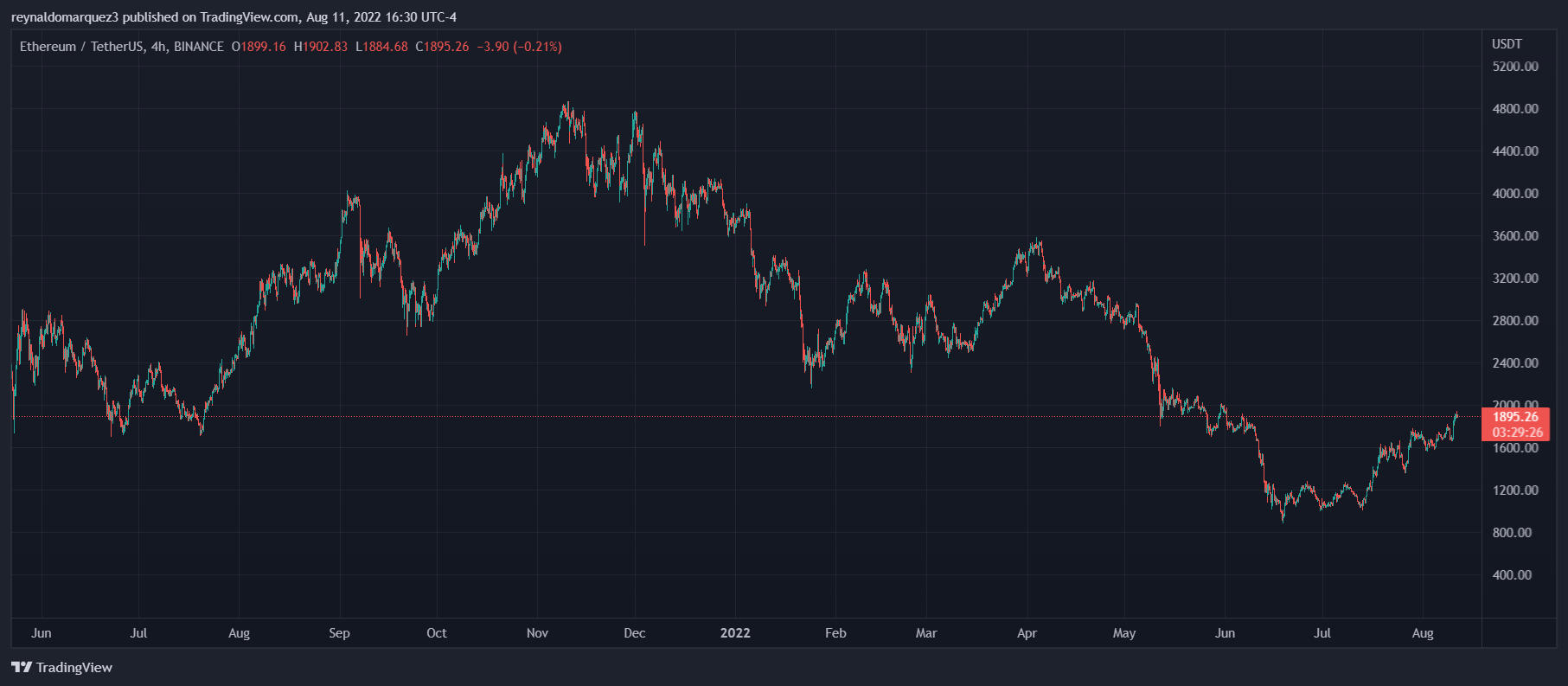Click the 3600.00 price axis label
Image resolution: width=1568 pixels, height=686 pixels.
pyautogui.click(x=1515, y=236)
